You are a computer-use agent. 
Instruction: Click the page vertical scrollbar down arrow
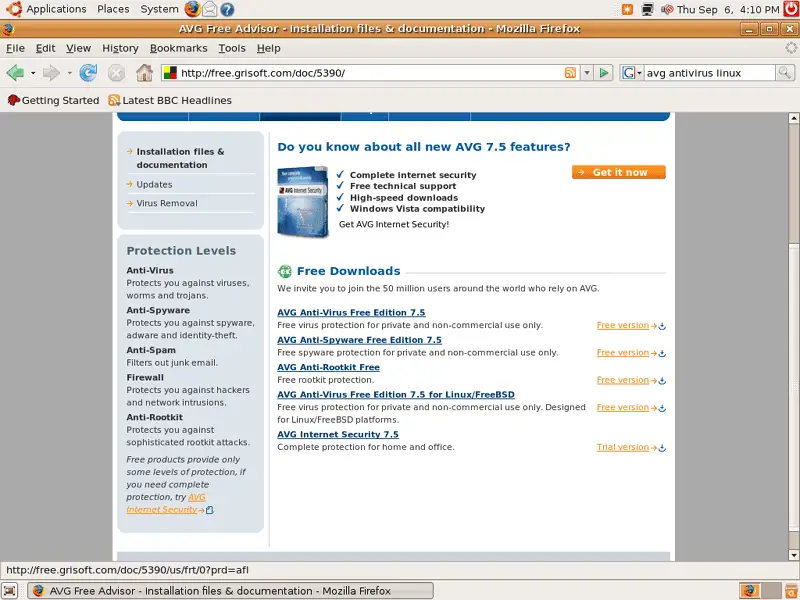pos(793,555)
